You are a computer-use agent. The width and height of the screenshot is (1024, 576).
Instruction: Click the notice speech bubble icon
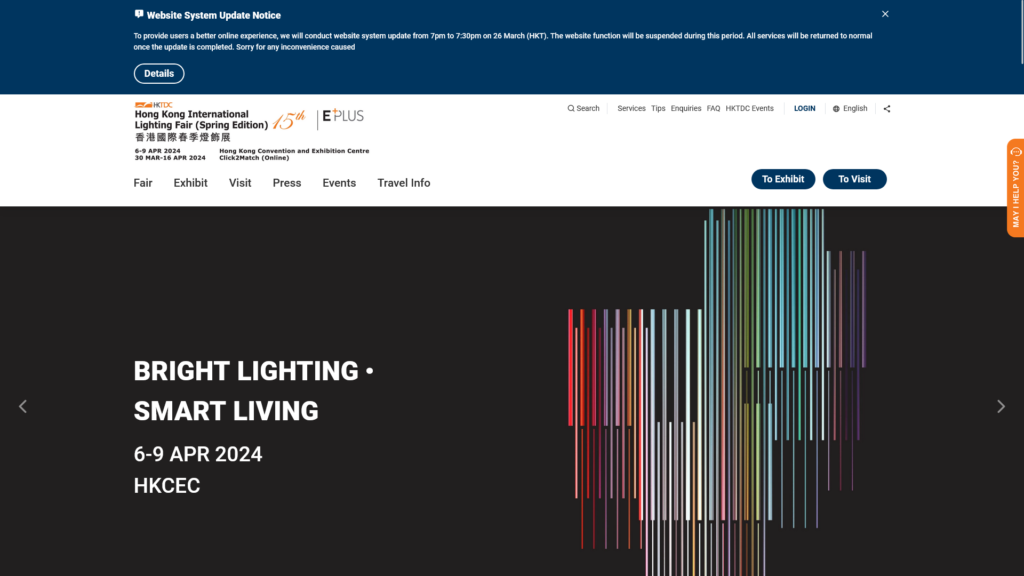(x=138, y=14)
